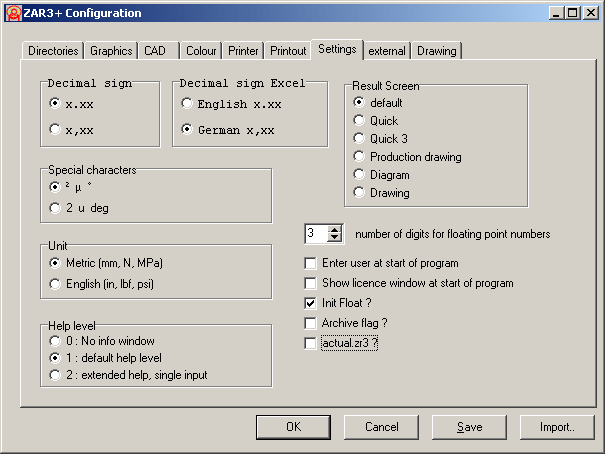Viewport: 605px width, 454px height.
Task: Open the Colour tab
Action: tap(201, 50)
